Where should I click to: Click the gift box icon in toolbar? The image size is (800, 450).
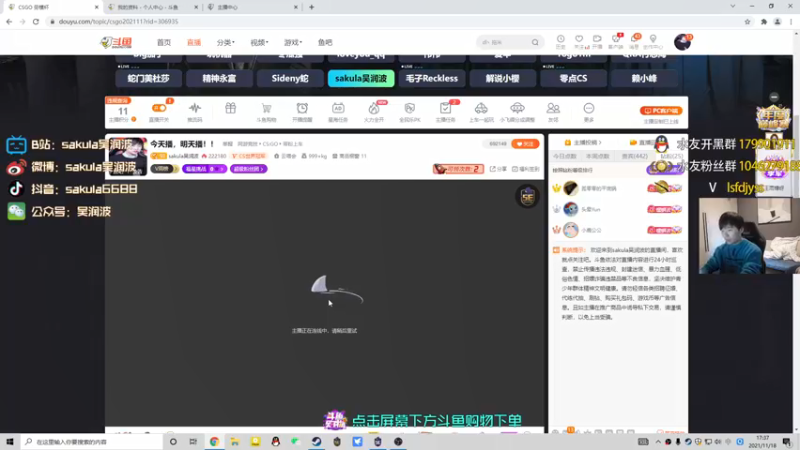point(231,109)
